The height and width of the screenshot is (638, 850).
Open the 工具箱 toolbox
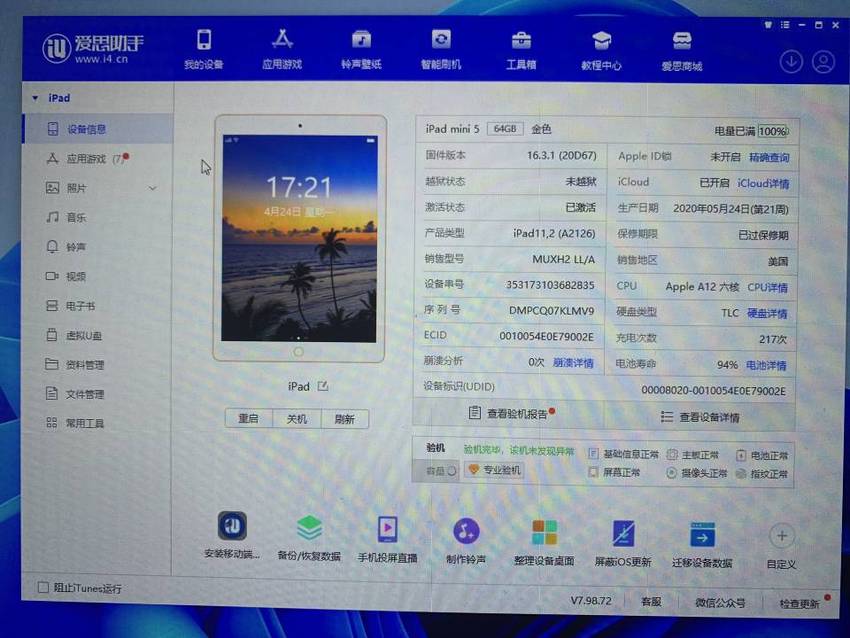521,50
